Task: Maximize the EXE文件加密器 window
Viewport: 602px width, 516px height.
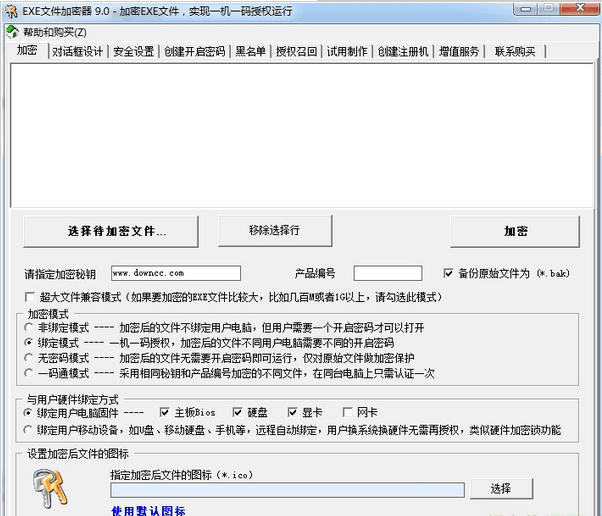Action: 549,8
